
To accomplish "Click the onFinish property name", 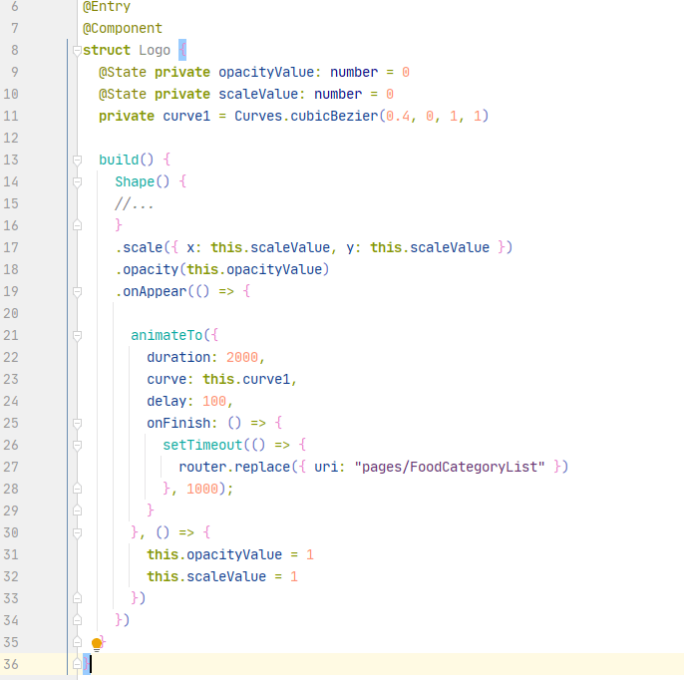I will [178, 423].
